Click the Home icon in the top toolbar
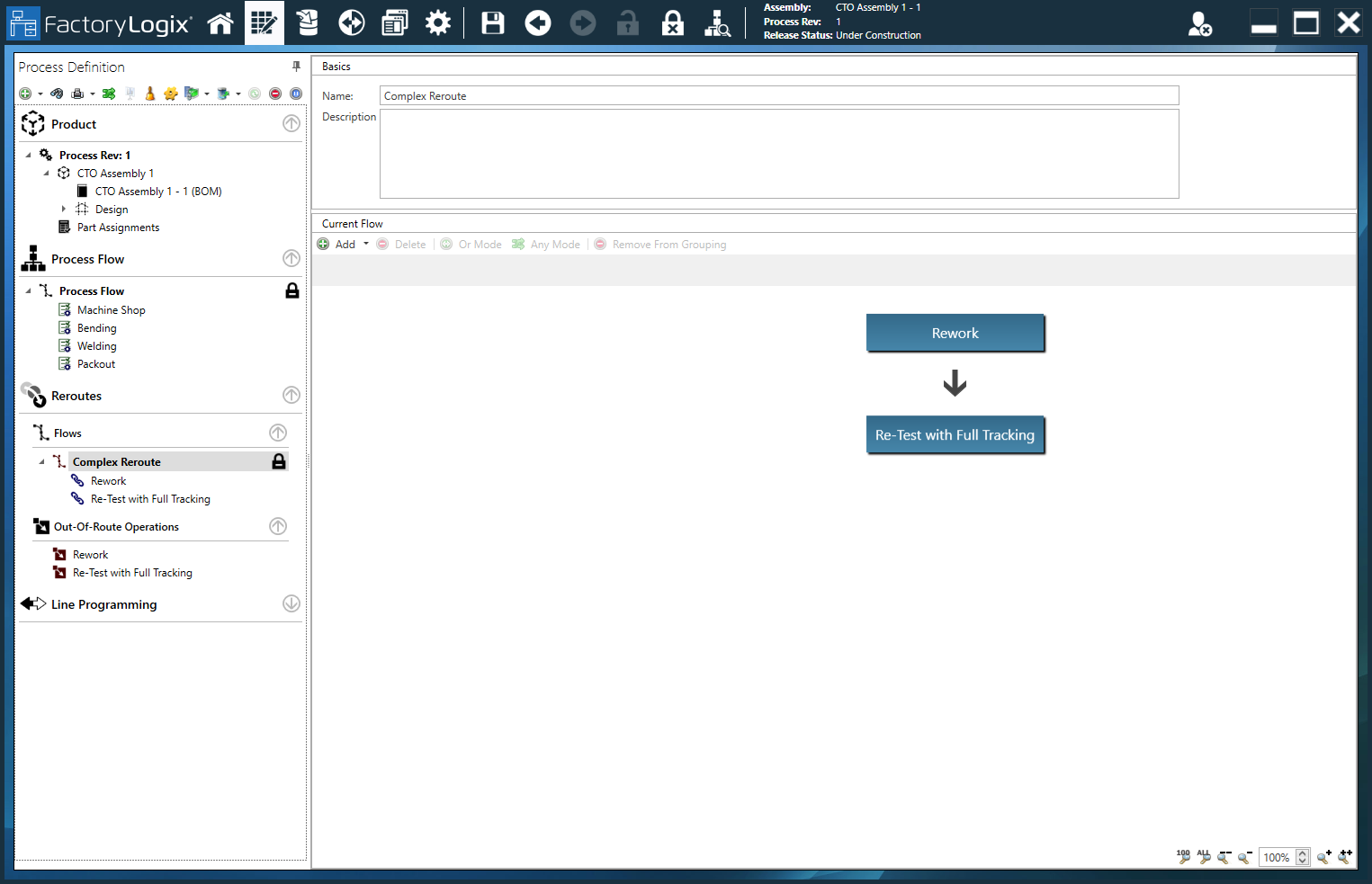This screenshot has width=1372, height=884. [x=220, y=23]
